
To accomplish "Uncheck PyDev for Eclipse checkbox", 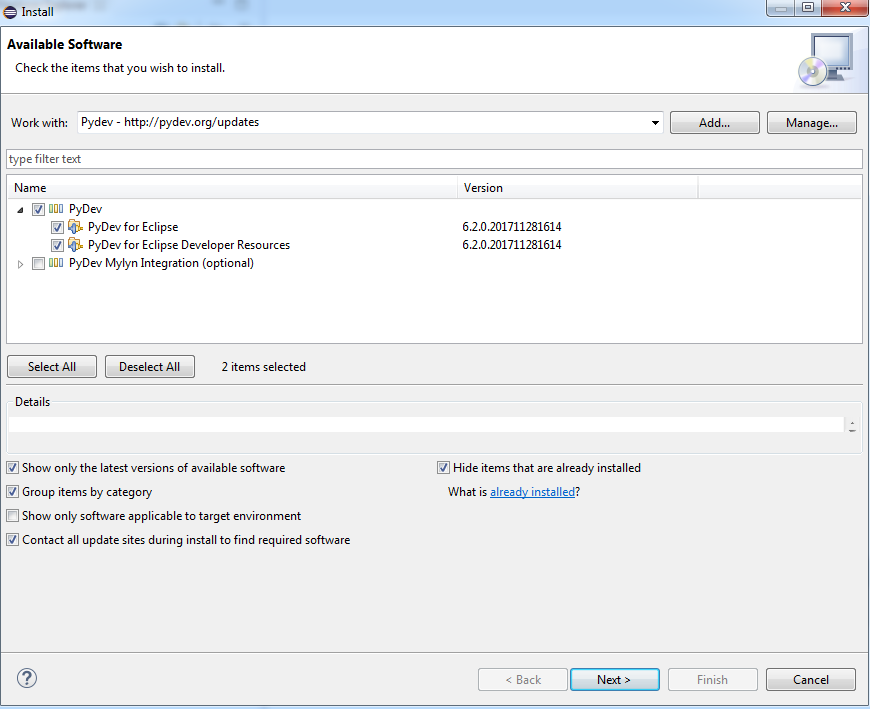I will (57, 227).
